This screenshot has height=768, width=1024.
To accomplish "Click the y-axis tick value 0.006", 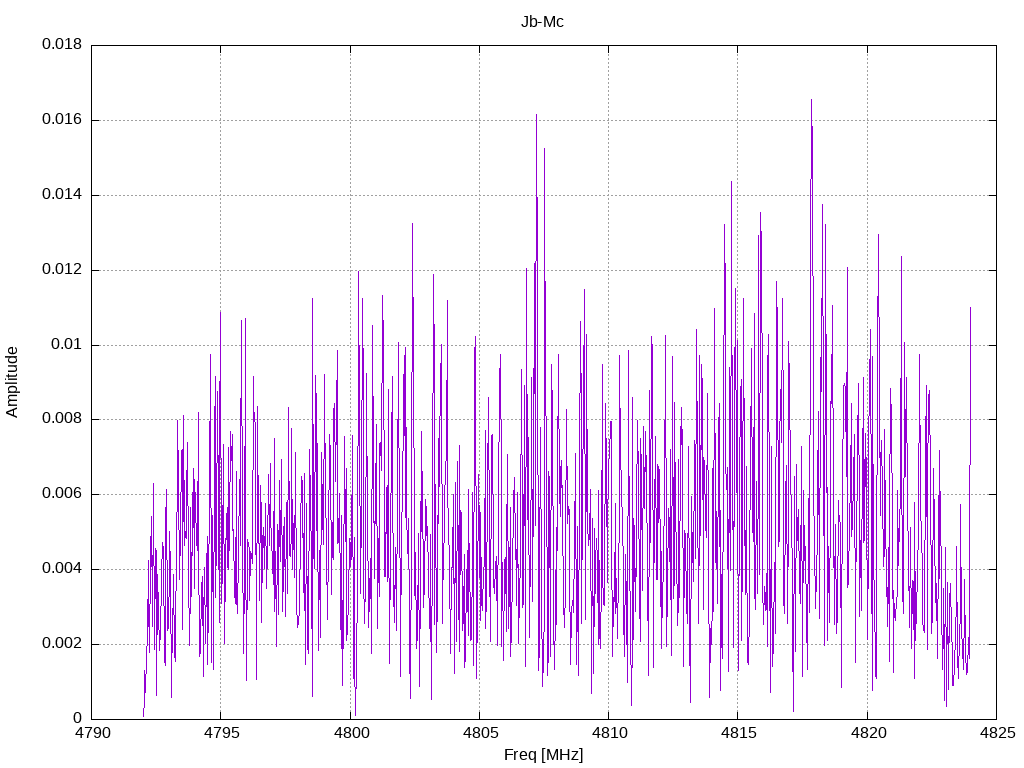I will pos(62,494).
